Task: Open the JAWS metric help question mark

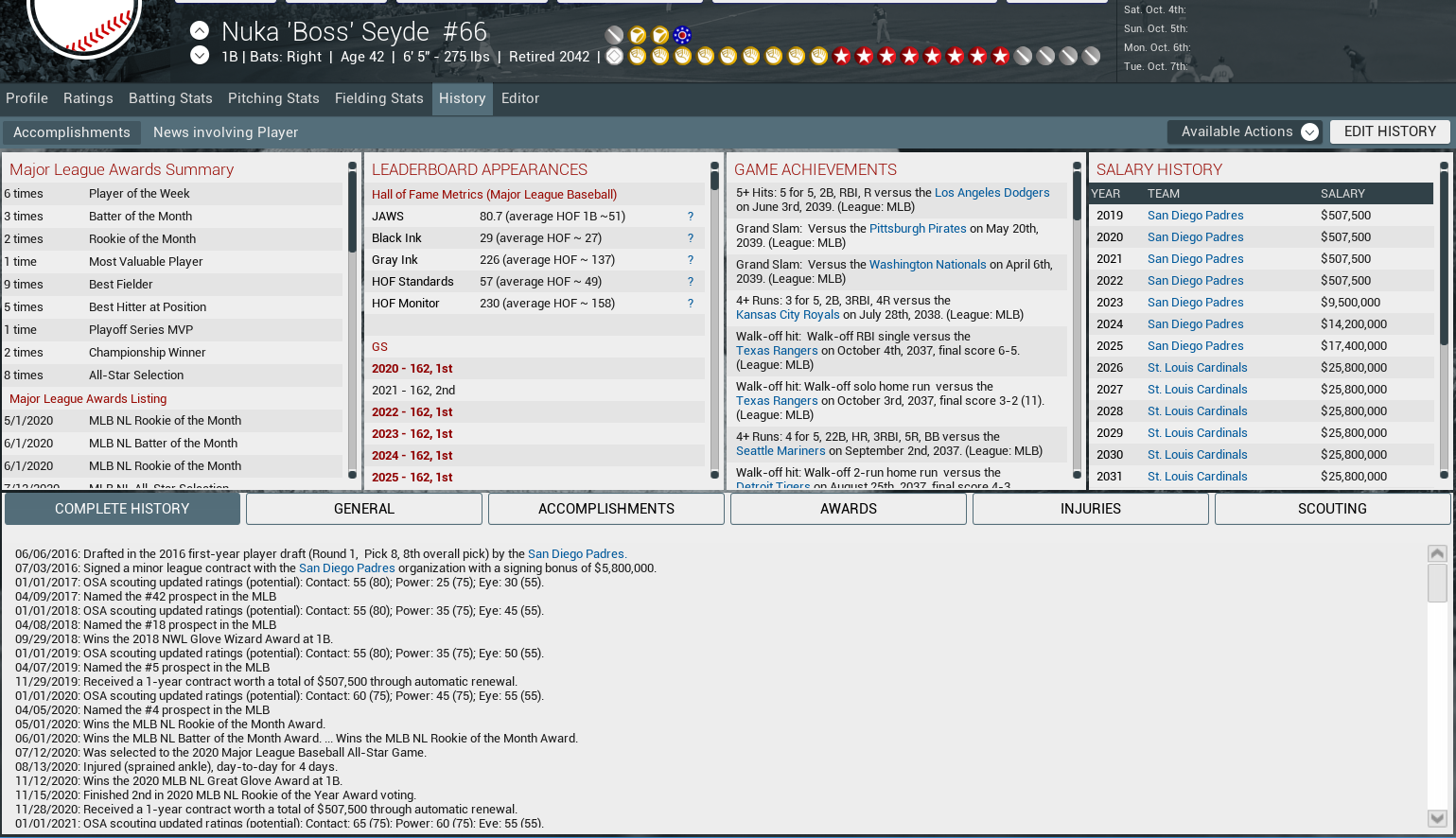Action: 690,217
